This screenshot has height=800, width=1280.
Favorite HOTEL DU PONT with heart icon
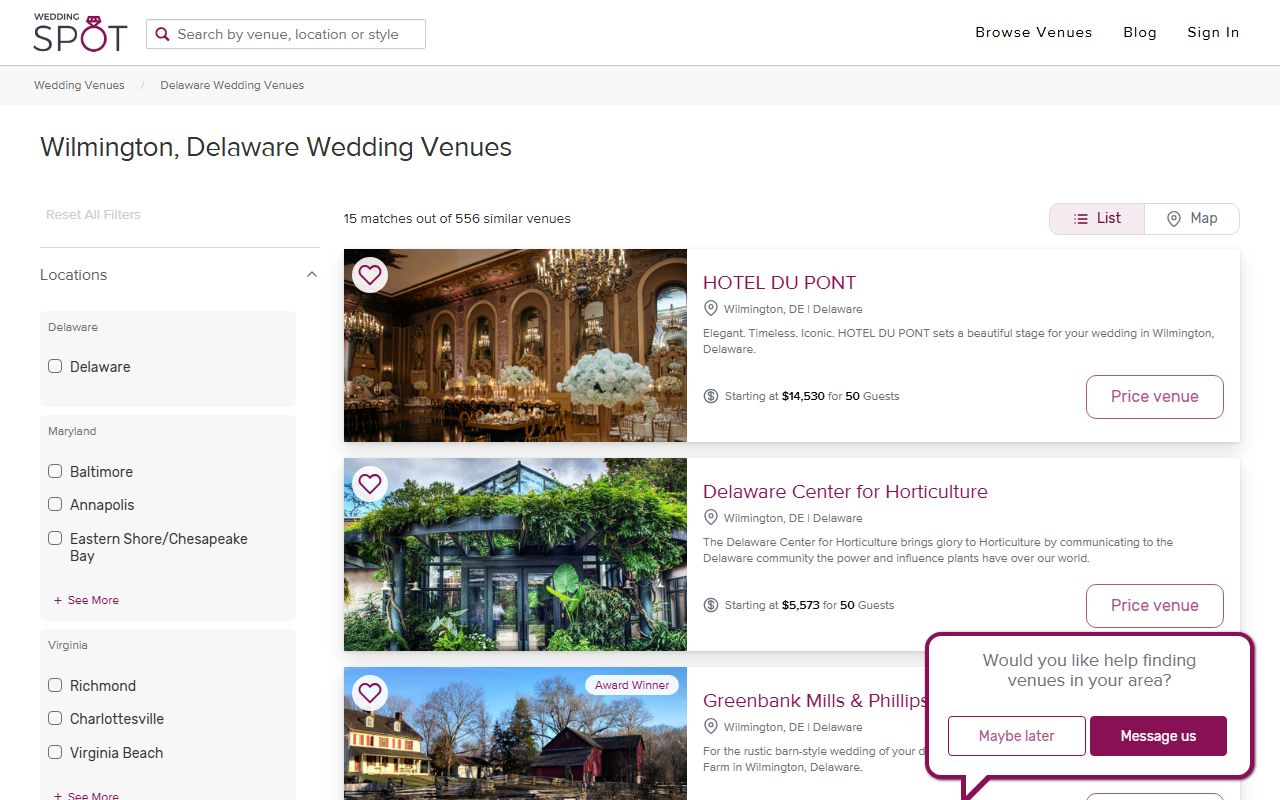click(370, 274)
